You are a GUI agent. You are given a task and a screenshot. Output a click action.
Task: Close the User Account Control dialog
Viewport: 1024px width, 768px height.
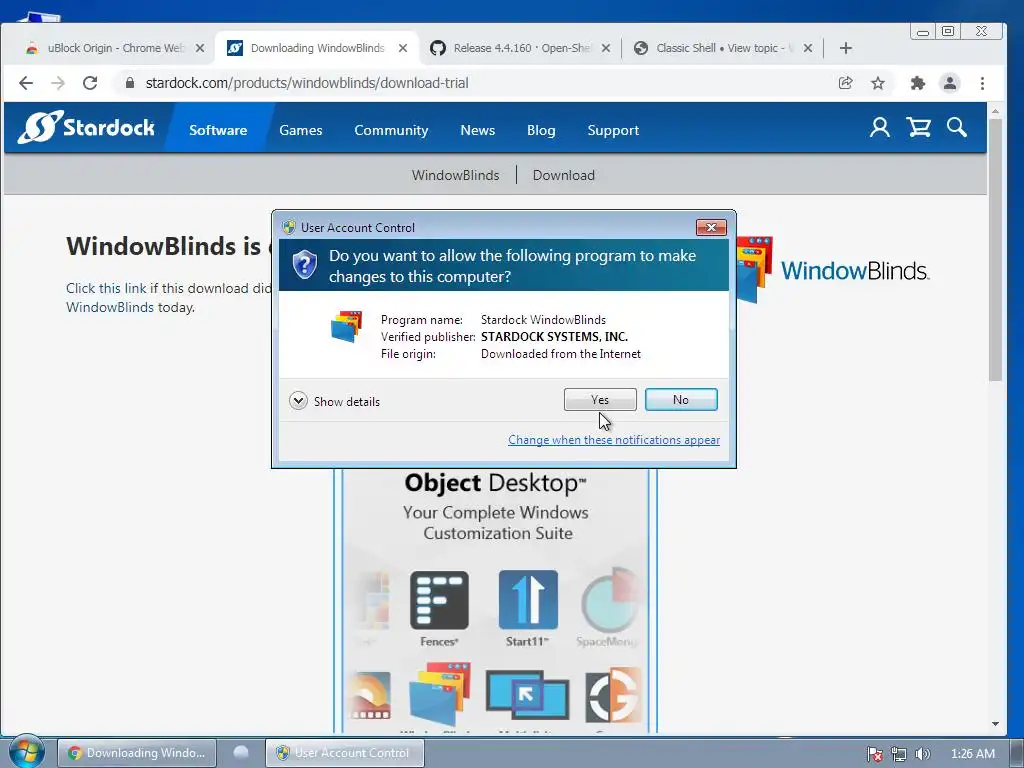[x=711, y=227]
